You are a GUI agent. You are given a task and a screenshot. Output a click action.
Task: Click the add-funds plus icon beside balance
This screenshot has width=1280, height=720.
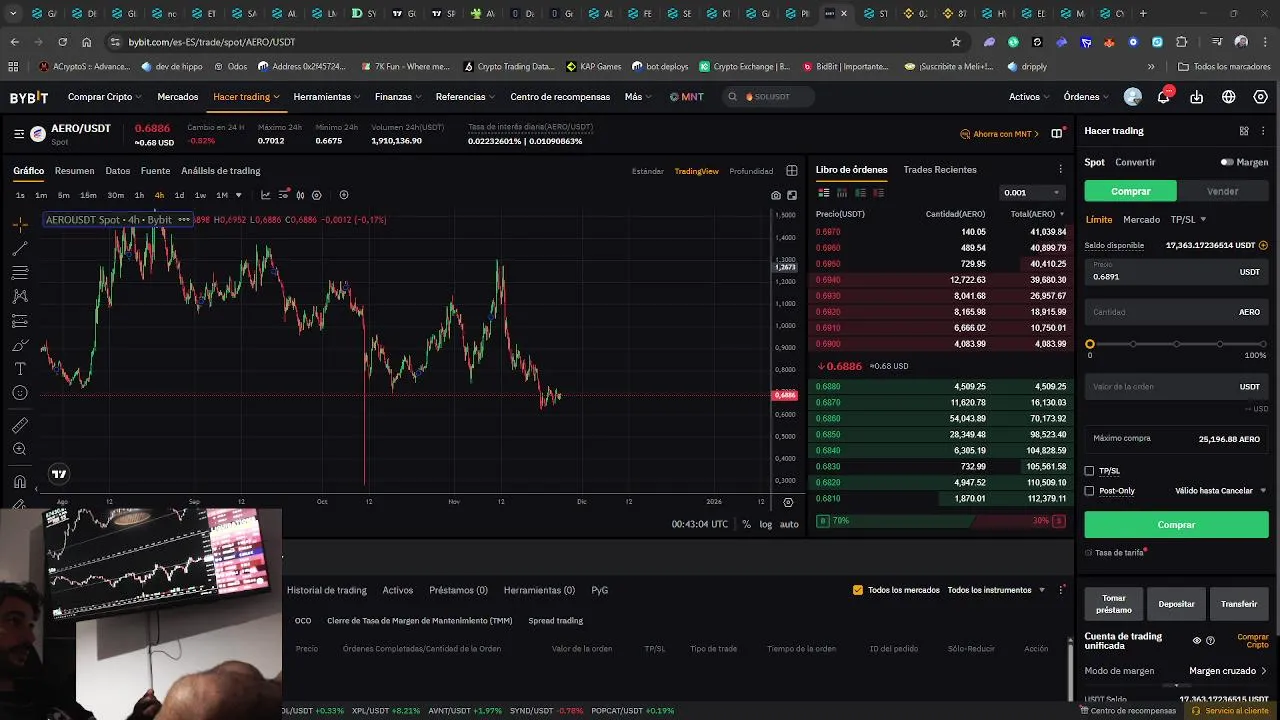click(x=1263, y=245)
